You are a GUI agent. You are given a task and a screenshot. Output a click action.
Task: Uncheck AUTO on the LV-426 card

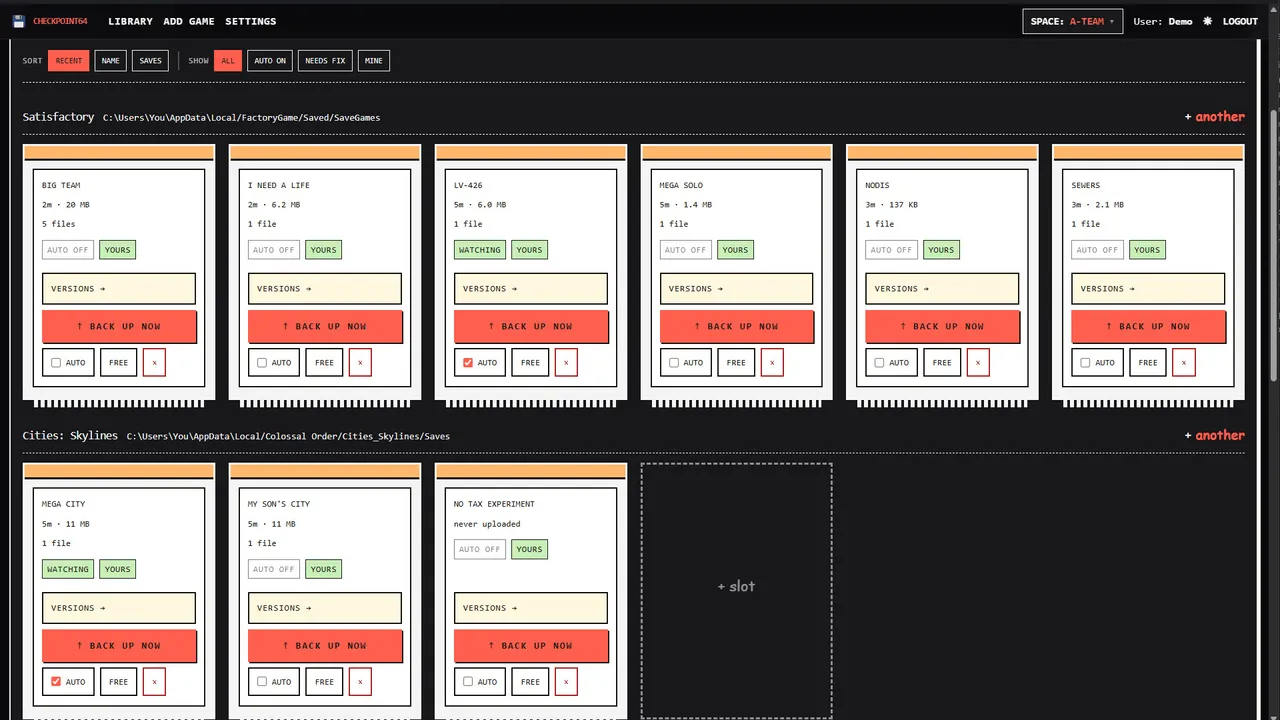468,363
